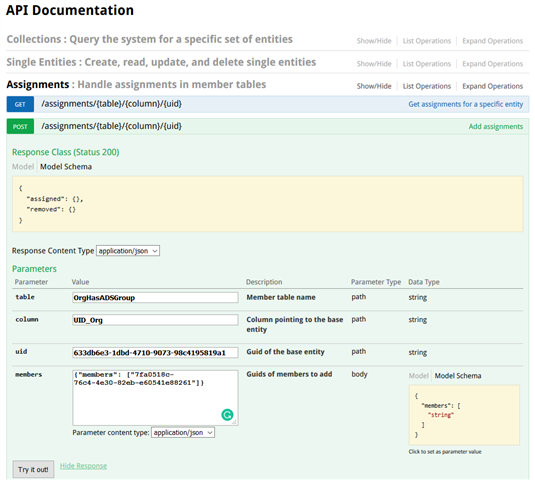Click the table parameter input field
This screenshot has height=480, width=535.
point(155,297)
